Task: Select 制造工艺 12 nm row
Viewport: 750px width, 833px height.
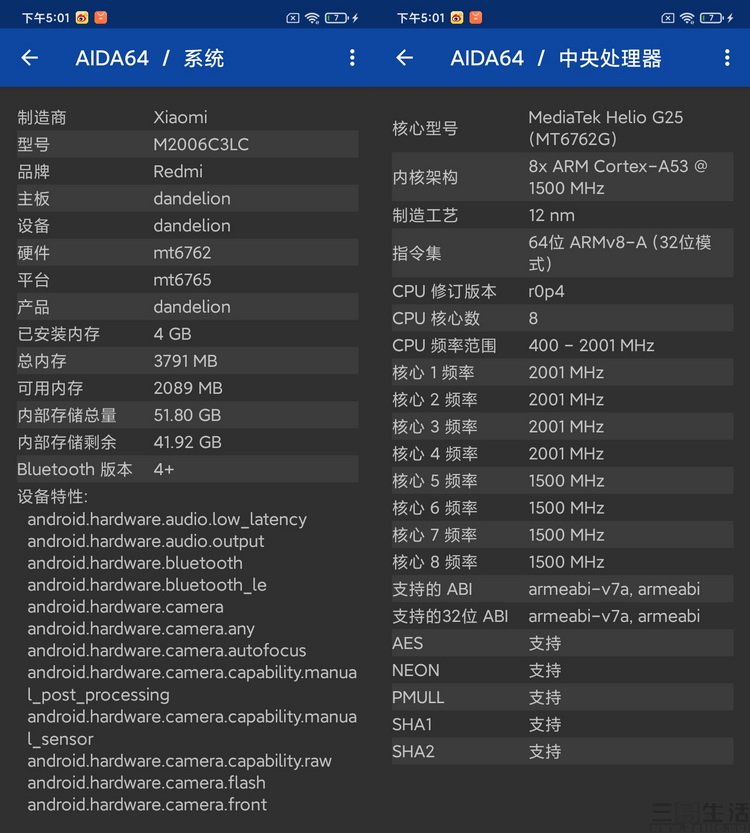Action: click(x=562, y=215)
